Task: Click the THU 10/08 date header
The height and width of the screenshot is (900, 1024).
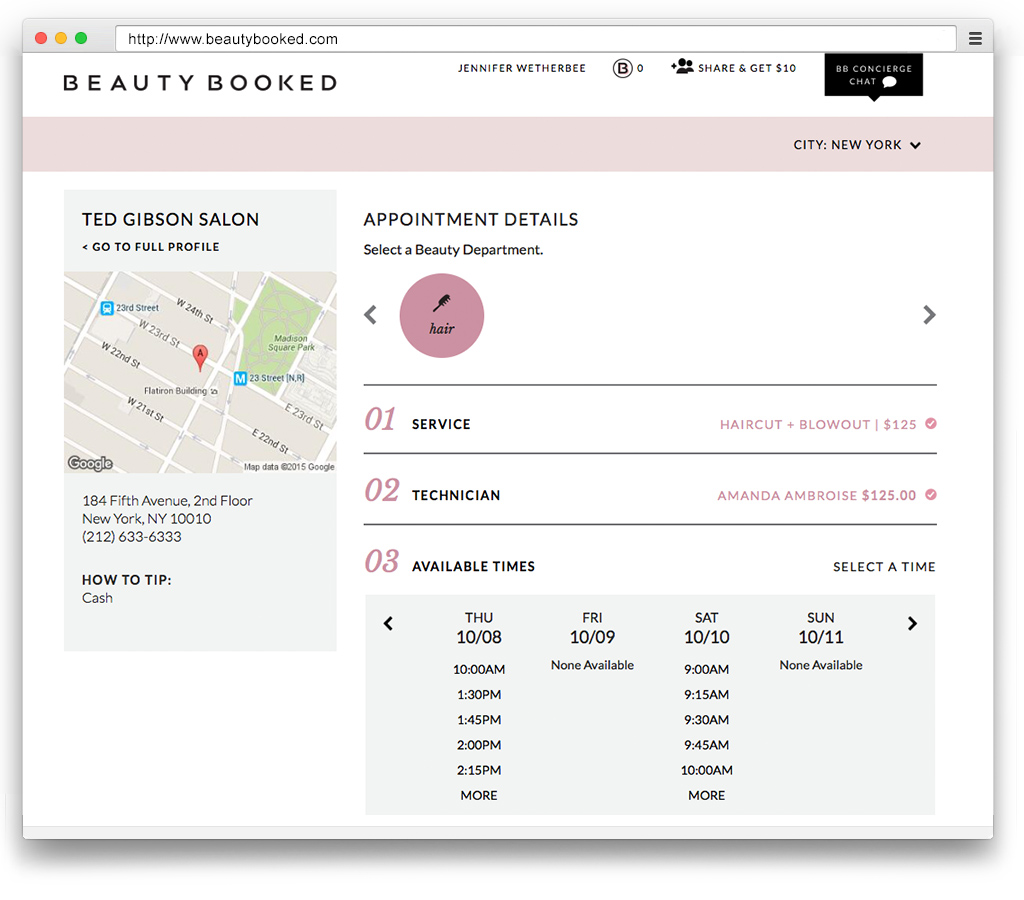Action: tap(479, 628)
